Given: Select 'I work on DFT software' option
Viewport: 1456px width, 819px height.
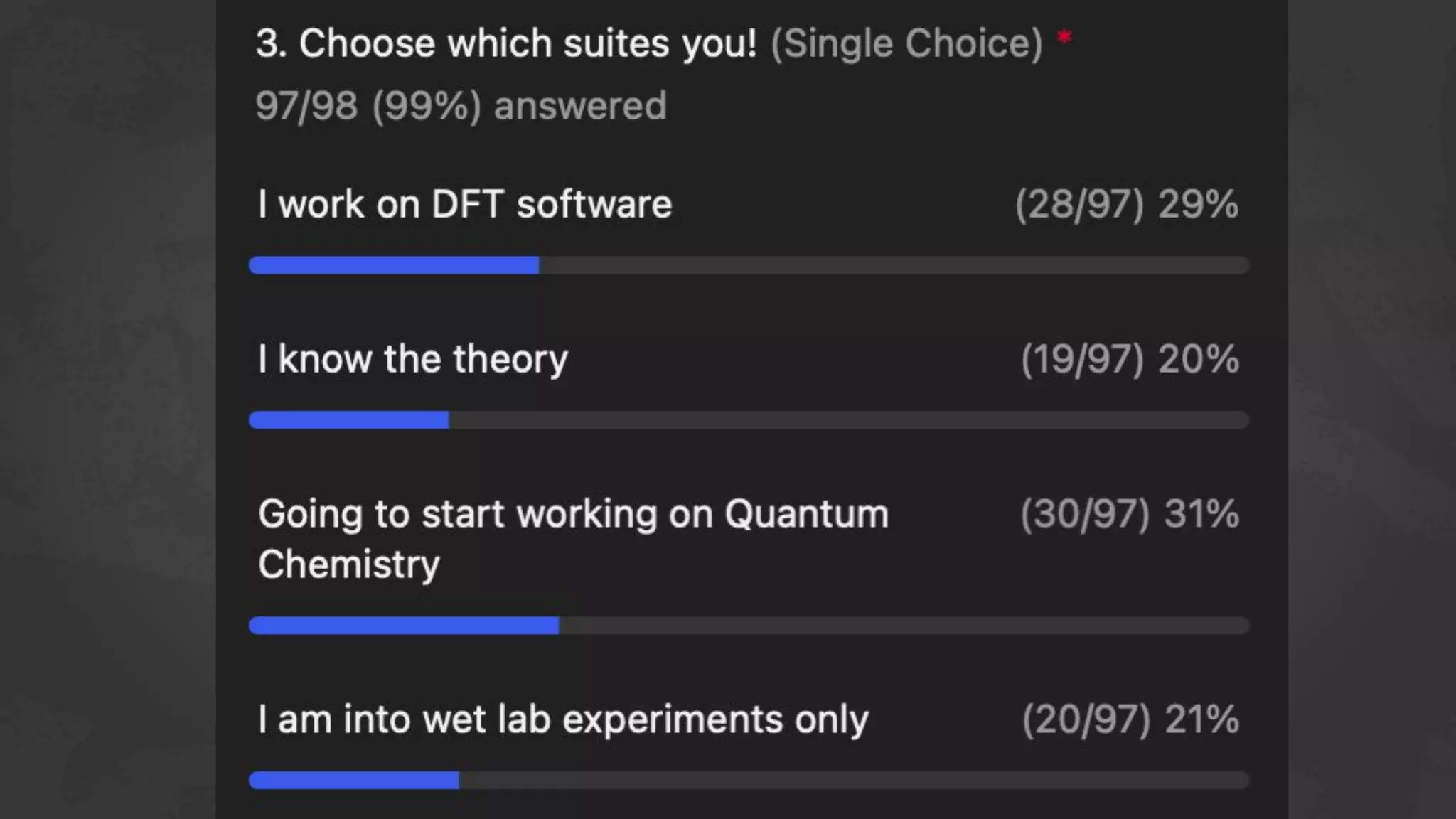Looking at the screenshot, I should pos(465,205).
